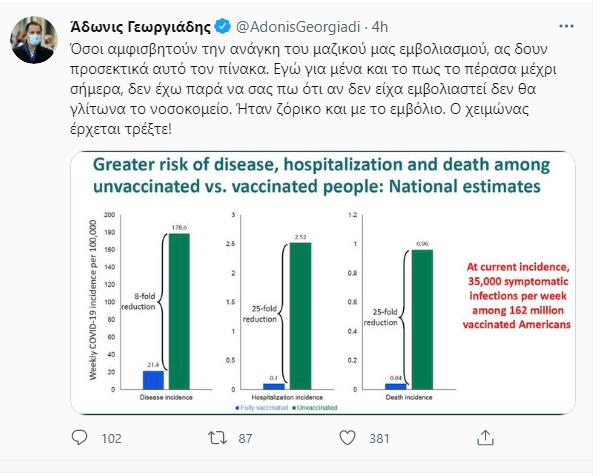Open the three-dot more options menu
611x476 pixels.
click(566, 26)
